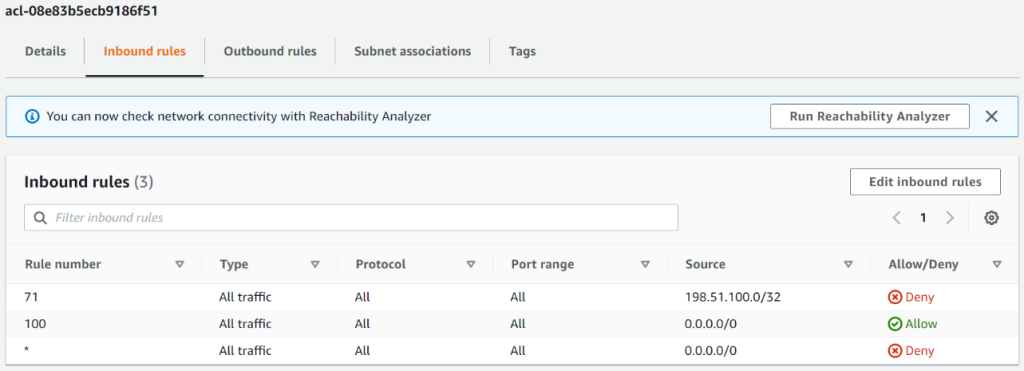Click All traffic type for rule 100

(246, 324)
